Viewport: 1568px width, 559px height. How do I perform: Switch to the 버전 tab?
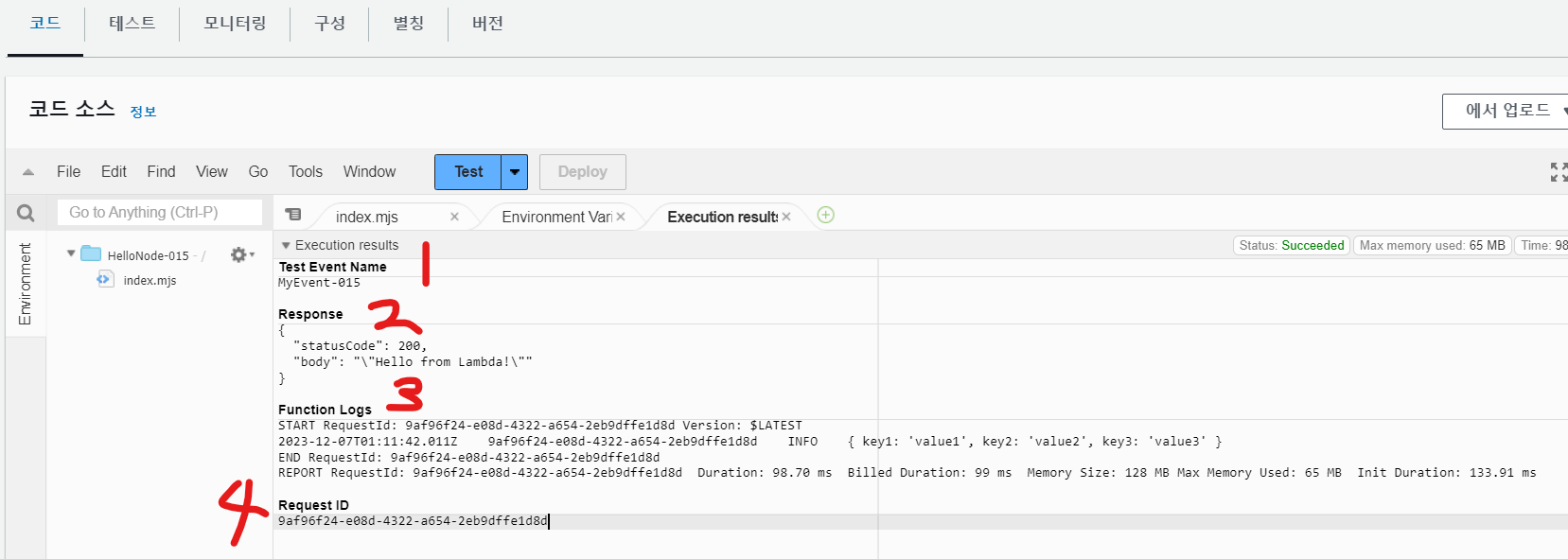click(x=487, y=24)
